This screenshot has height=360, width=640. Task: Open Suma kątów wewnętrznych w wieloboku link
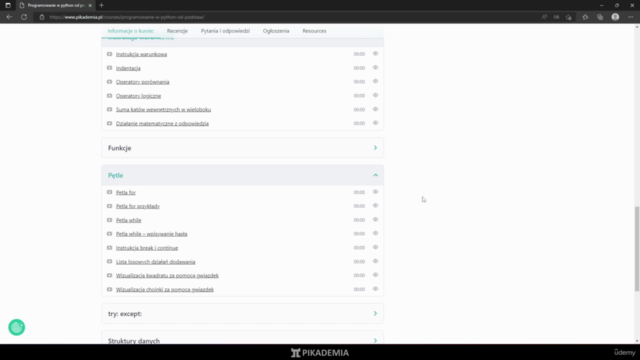[x=163, y=110]
